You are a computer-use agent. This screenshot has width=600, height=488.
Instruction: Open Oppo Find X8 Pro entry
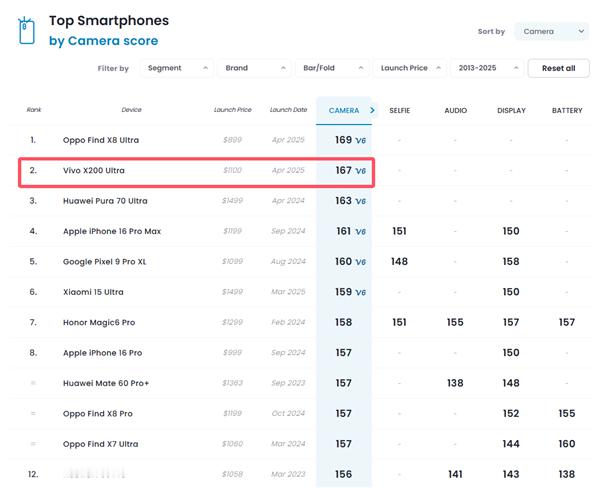98,414
